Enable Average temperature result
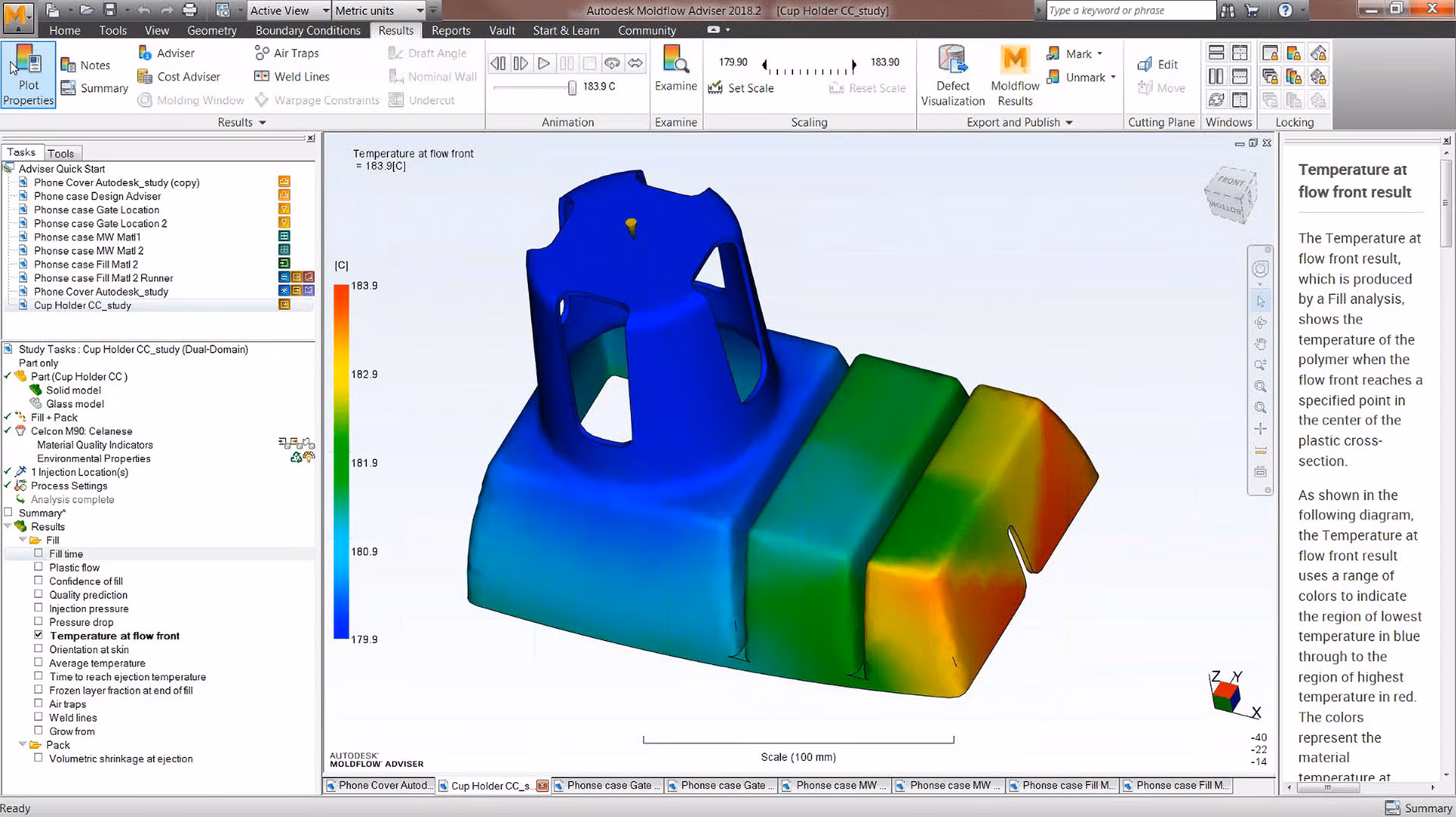 pos(38,662)
